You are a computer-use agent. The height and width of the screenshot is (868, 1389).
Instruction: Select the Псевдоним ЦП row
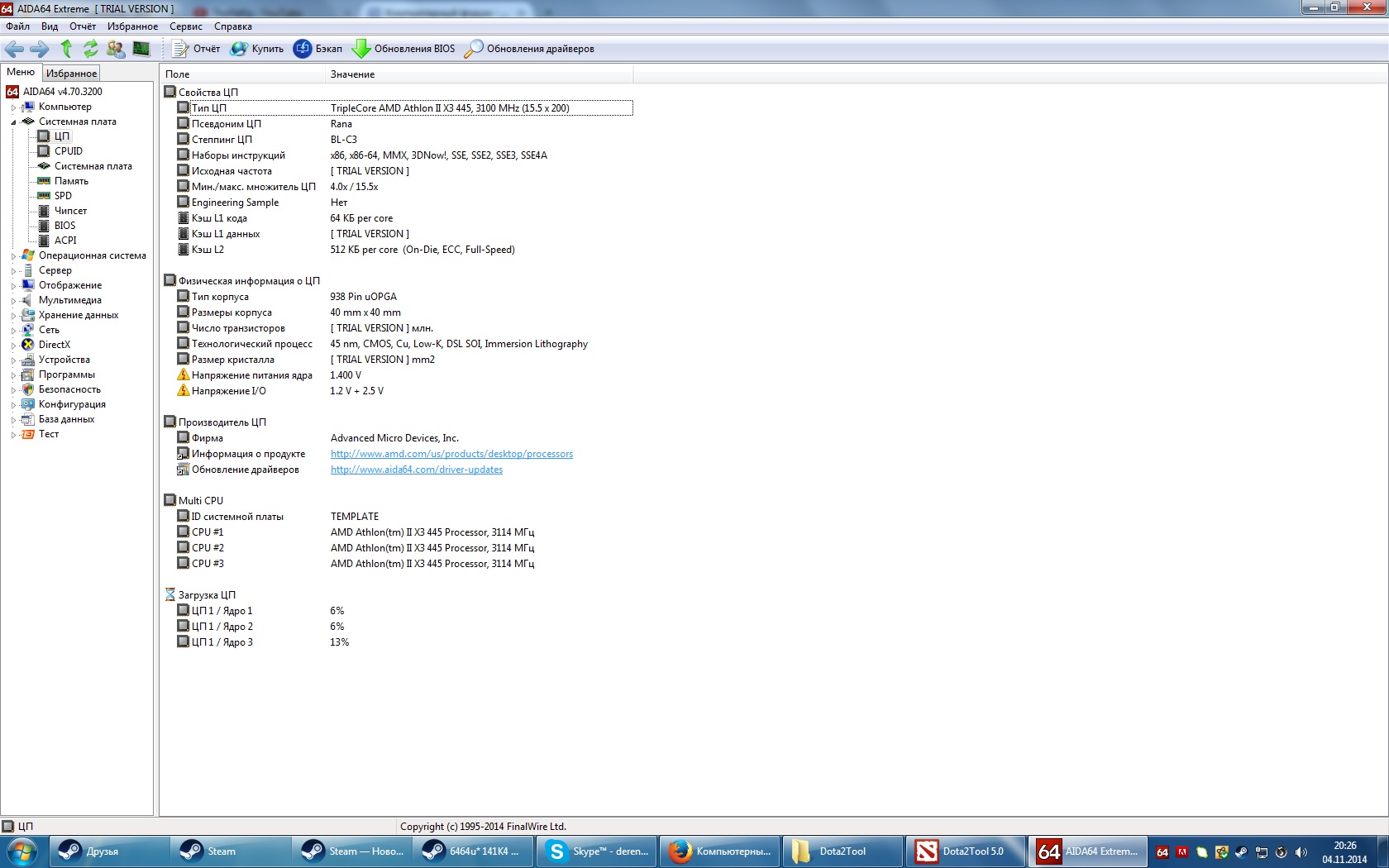tap(404, 124)
